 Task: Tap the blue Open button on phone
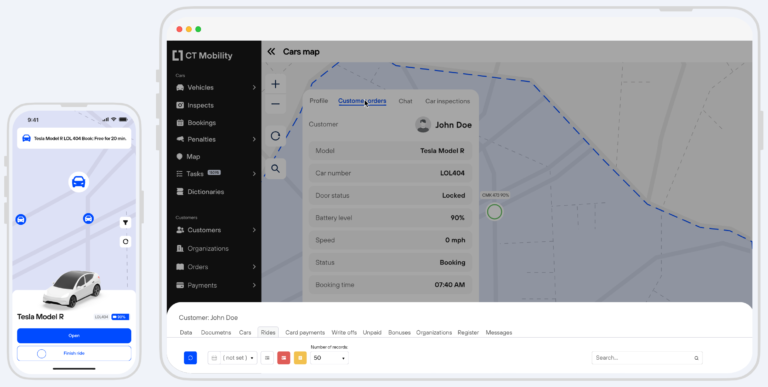[74, 336]
